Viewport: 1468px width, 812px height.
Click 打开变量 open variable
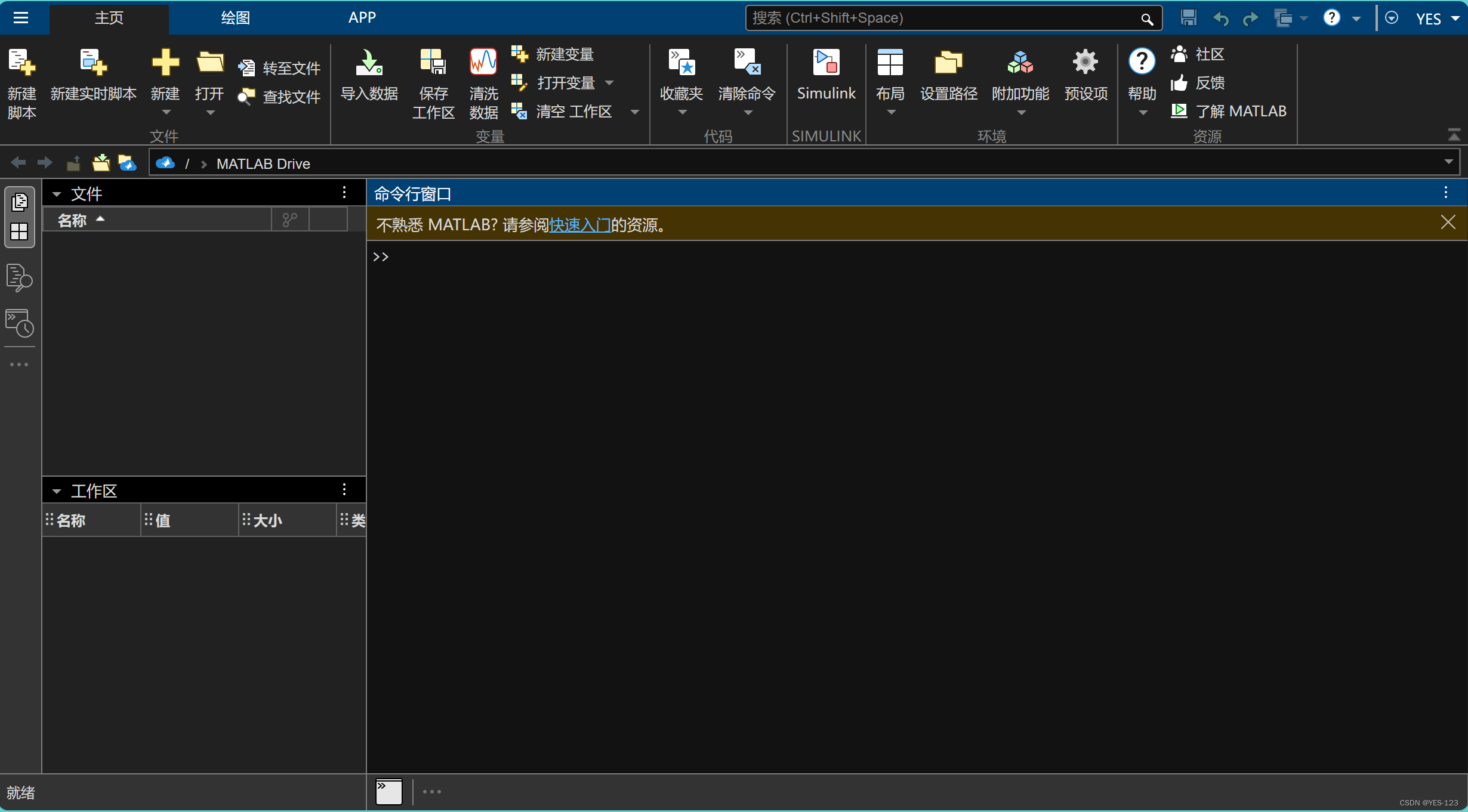[553, 83]
